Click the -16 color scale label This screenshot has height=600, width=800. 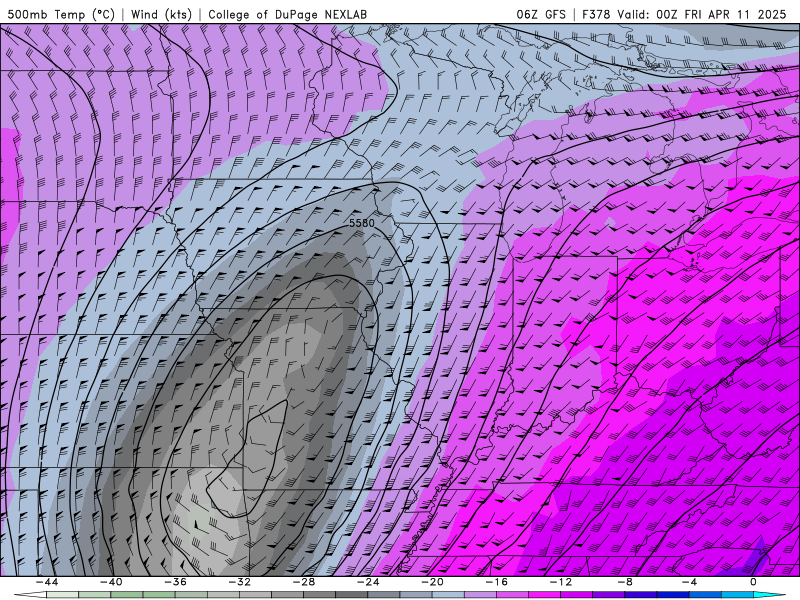coord(497,582)
